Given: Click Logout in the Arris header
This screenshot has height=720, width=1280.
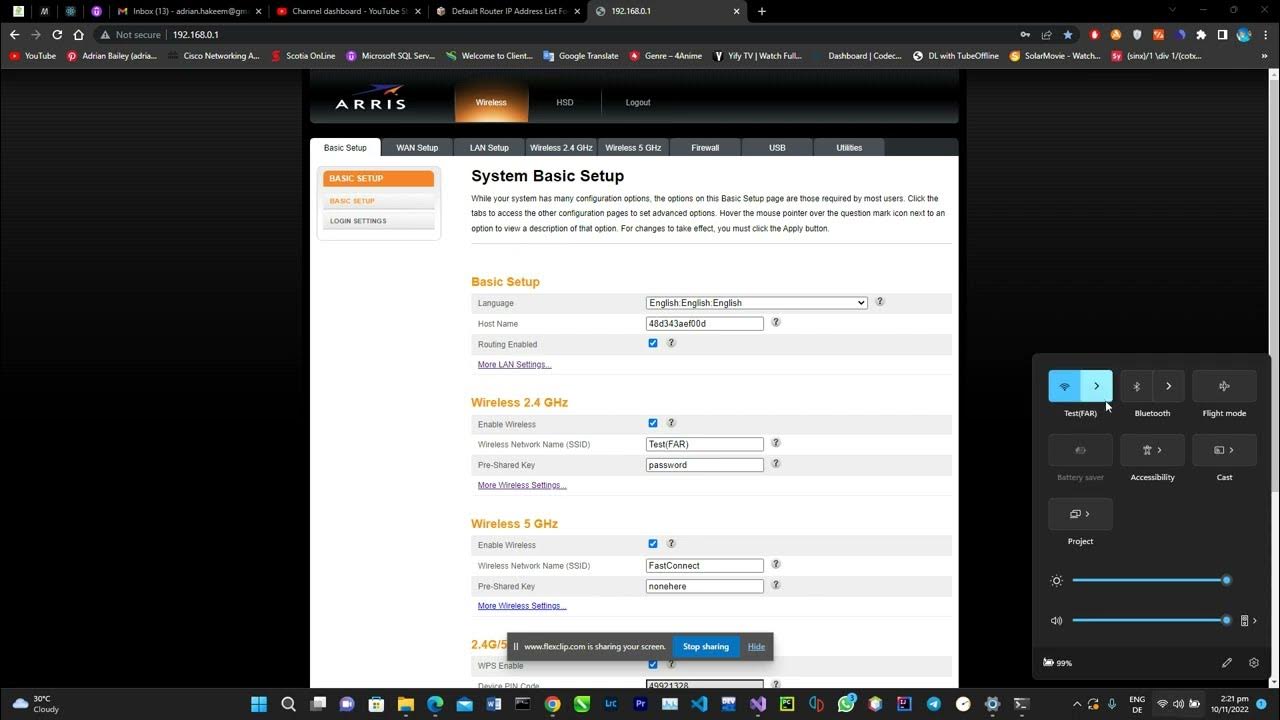Looking at the screenshot, I should [638, 102].
